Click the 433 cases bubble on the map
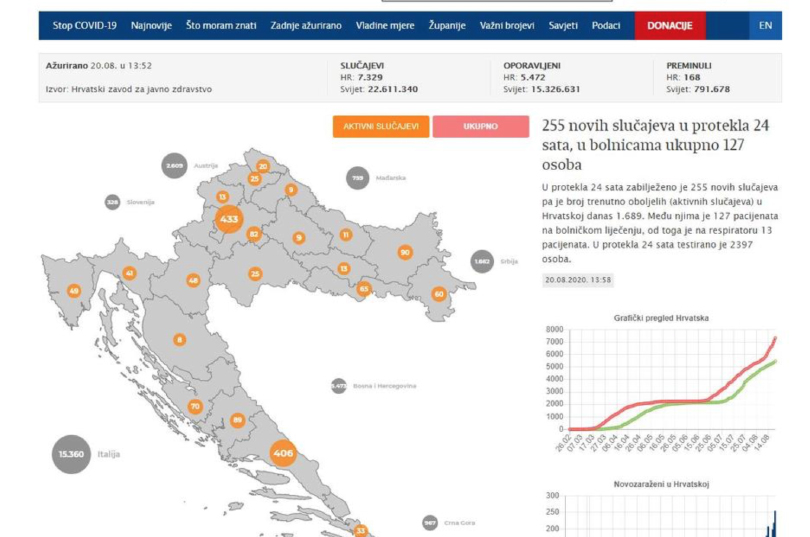This screenshot has width=810, height=537. [229, 218]
